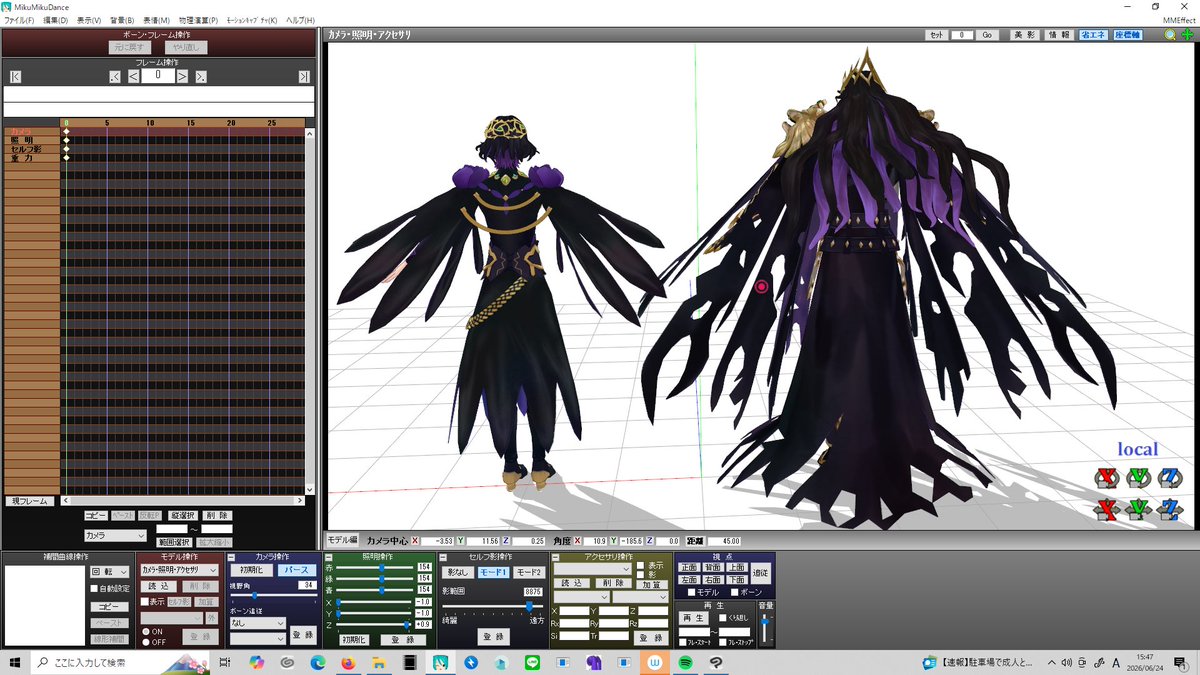Enable ボーン checkbox in 視点 panel
This screenshot has width=1200, height=675.
coord(737,592)
